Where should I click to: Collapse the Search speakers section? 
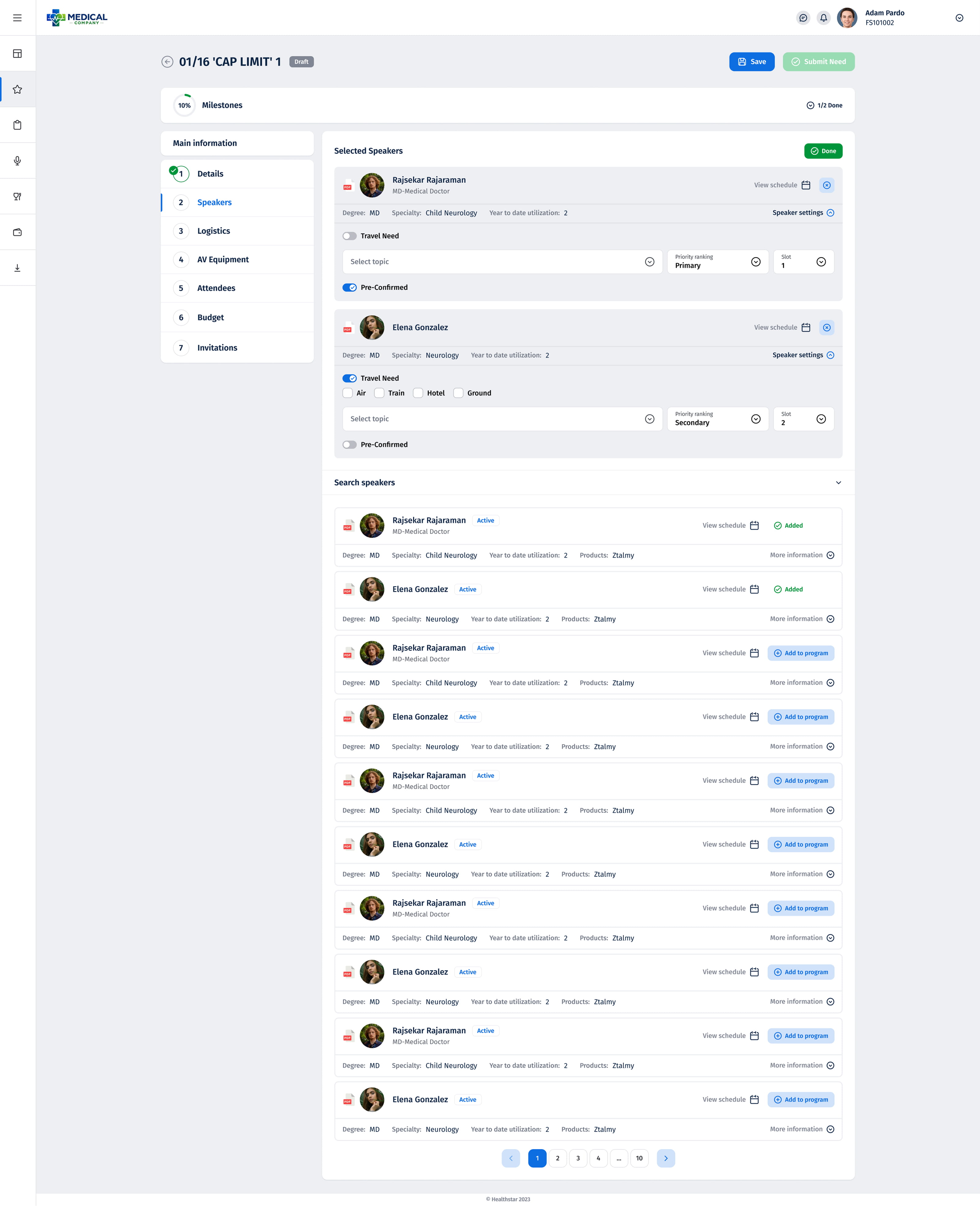click(838, 483)
